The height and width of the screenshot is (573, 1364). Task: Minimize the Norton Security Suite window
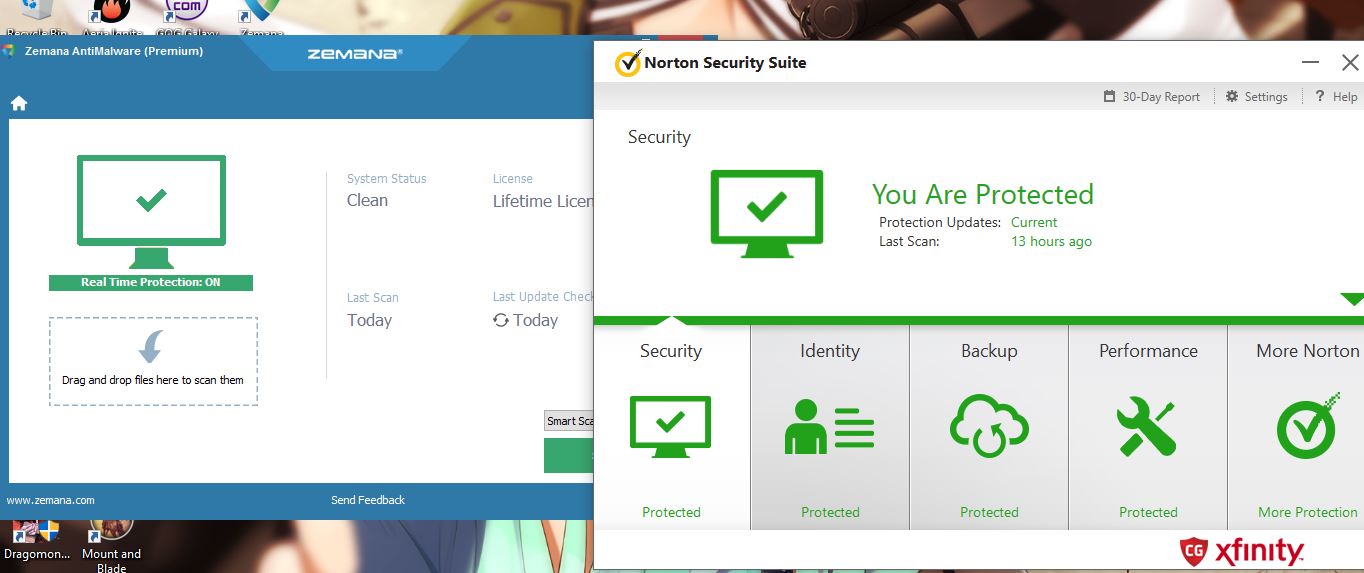1311,63
